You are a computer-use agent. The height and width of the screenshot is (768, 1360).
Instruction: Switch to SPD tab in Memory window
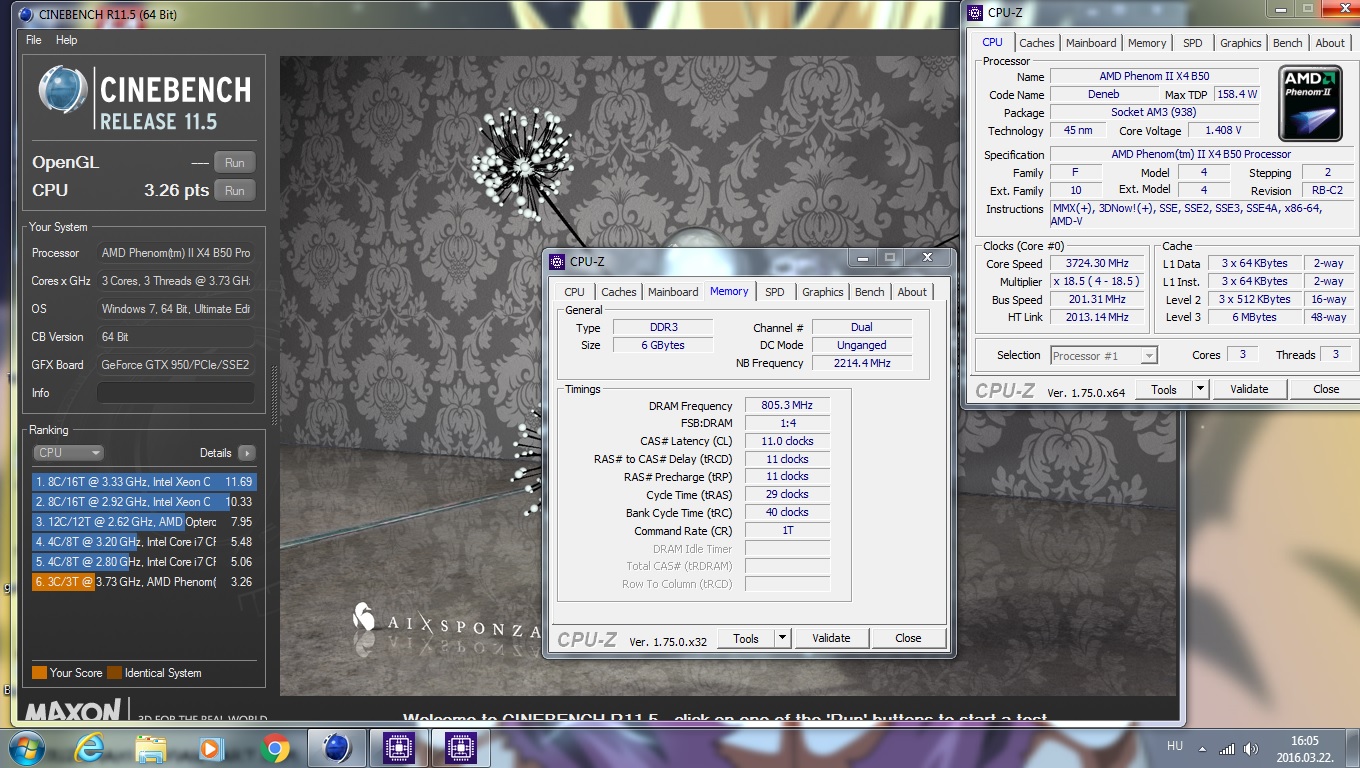(x=775, y=292)
